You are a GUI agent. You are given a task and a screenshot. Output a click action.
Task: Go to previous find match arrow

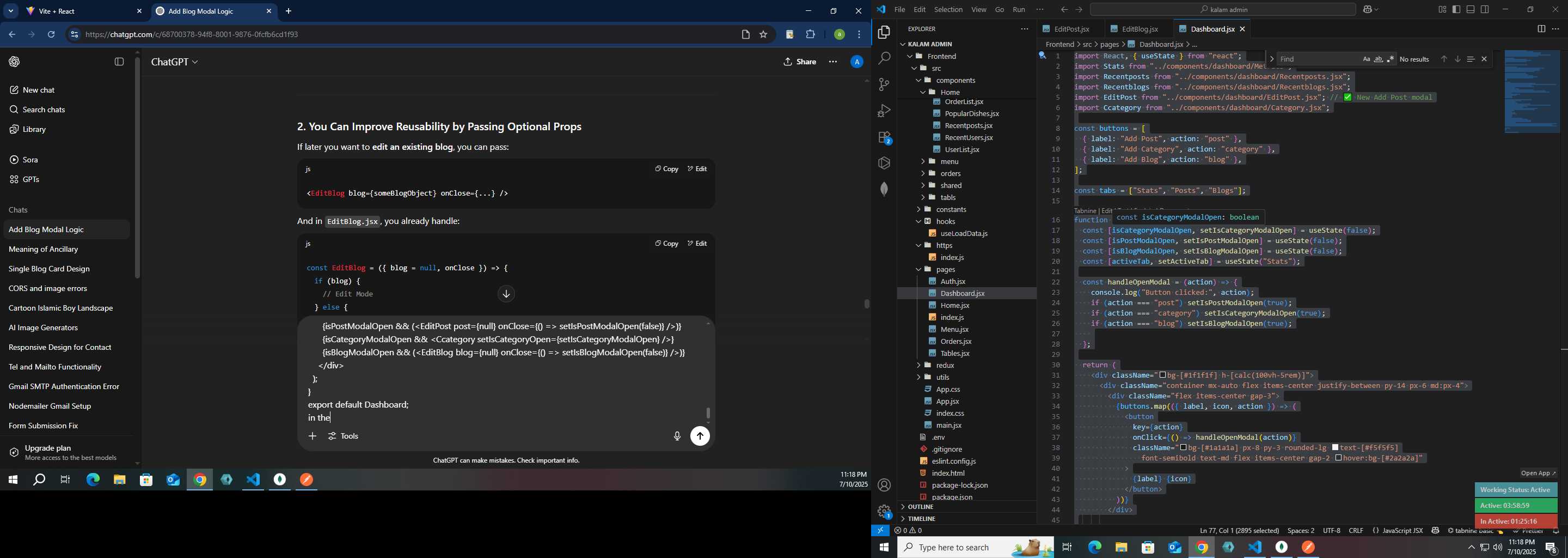1444,59
